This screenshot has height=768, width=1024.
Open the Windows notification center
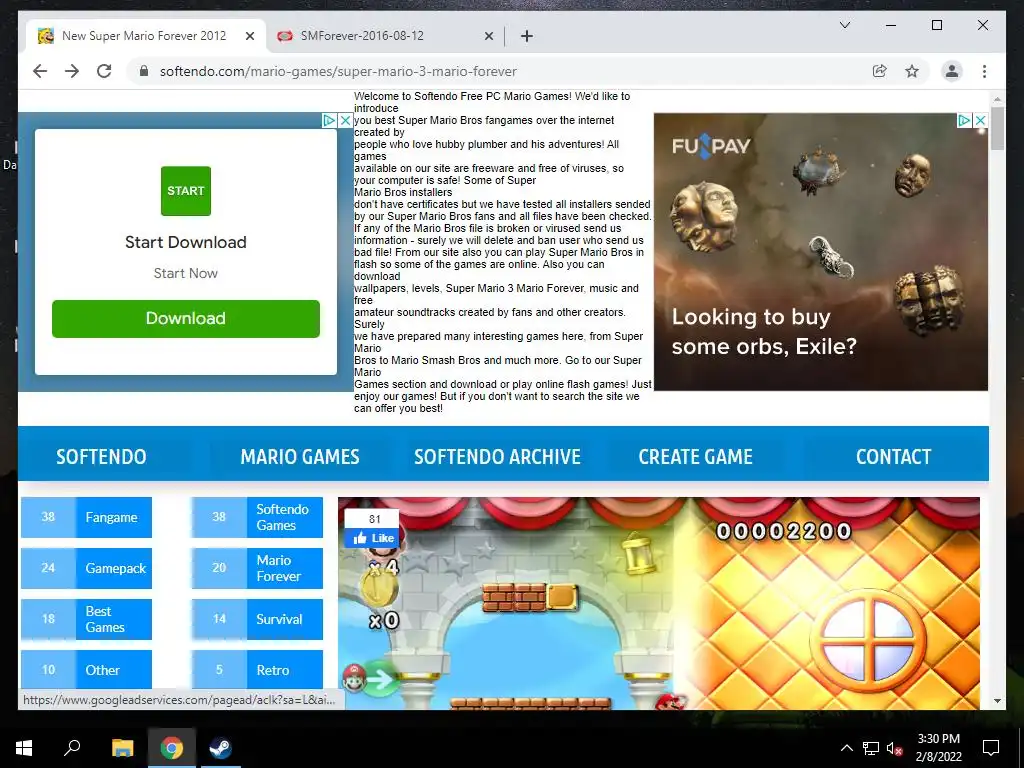tap(991, 748)
